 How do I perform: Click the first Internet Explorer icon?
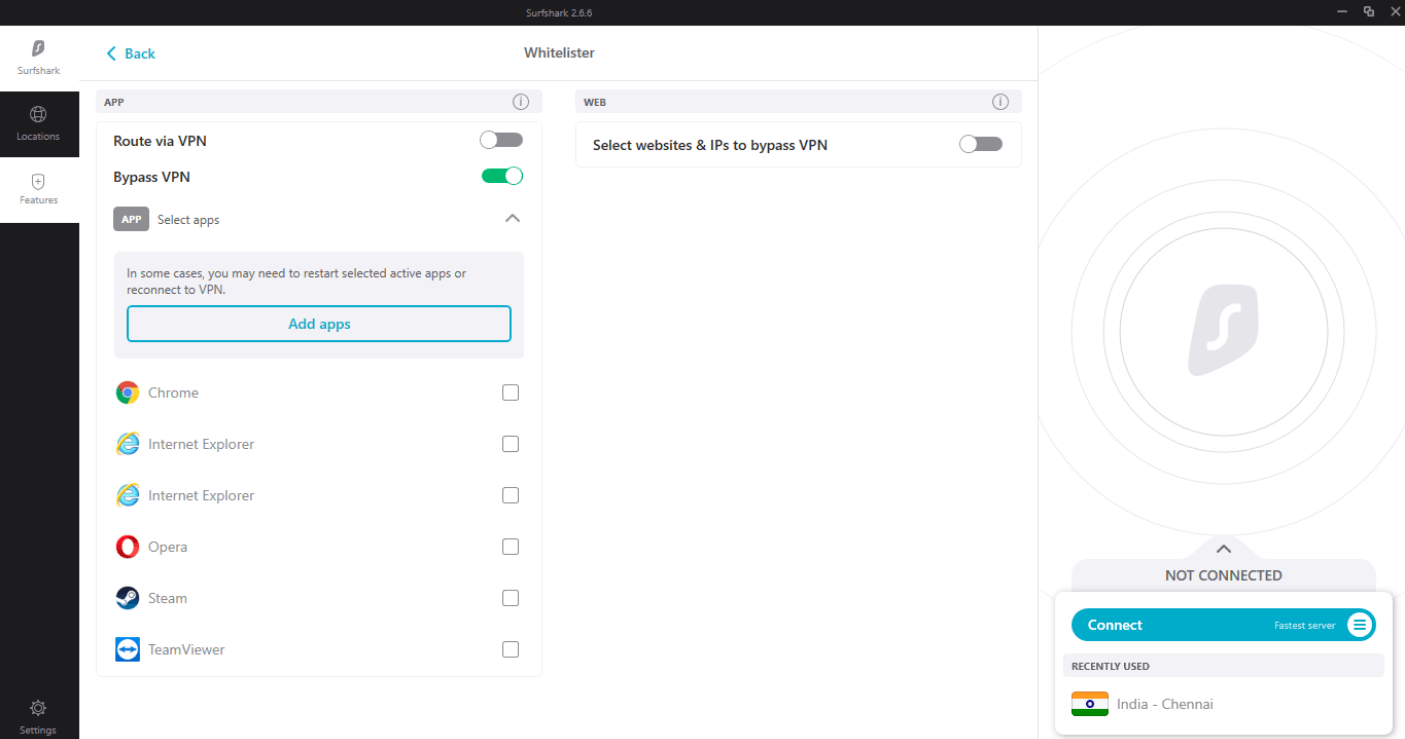127,444
